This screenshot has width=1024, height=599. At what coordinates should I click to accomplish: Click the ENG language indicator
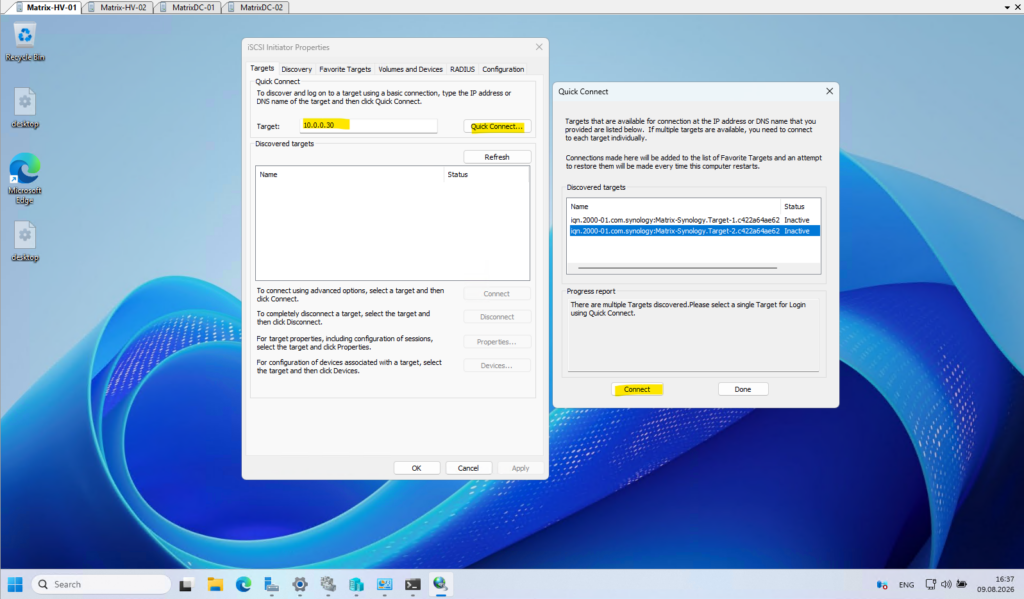tap(906, 585)
